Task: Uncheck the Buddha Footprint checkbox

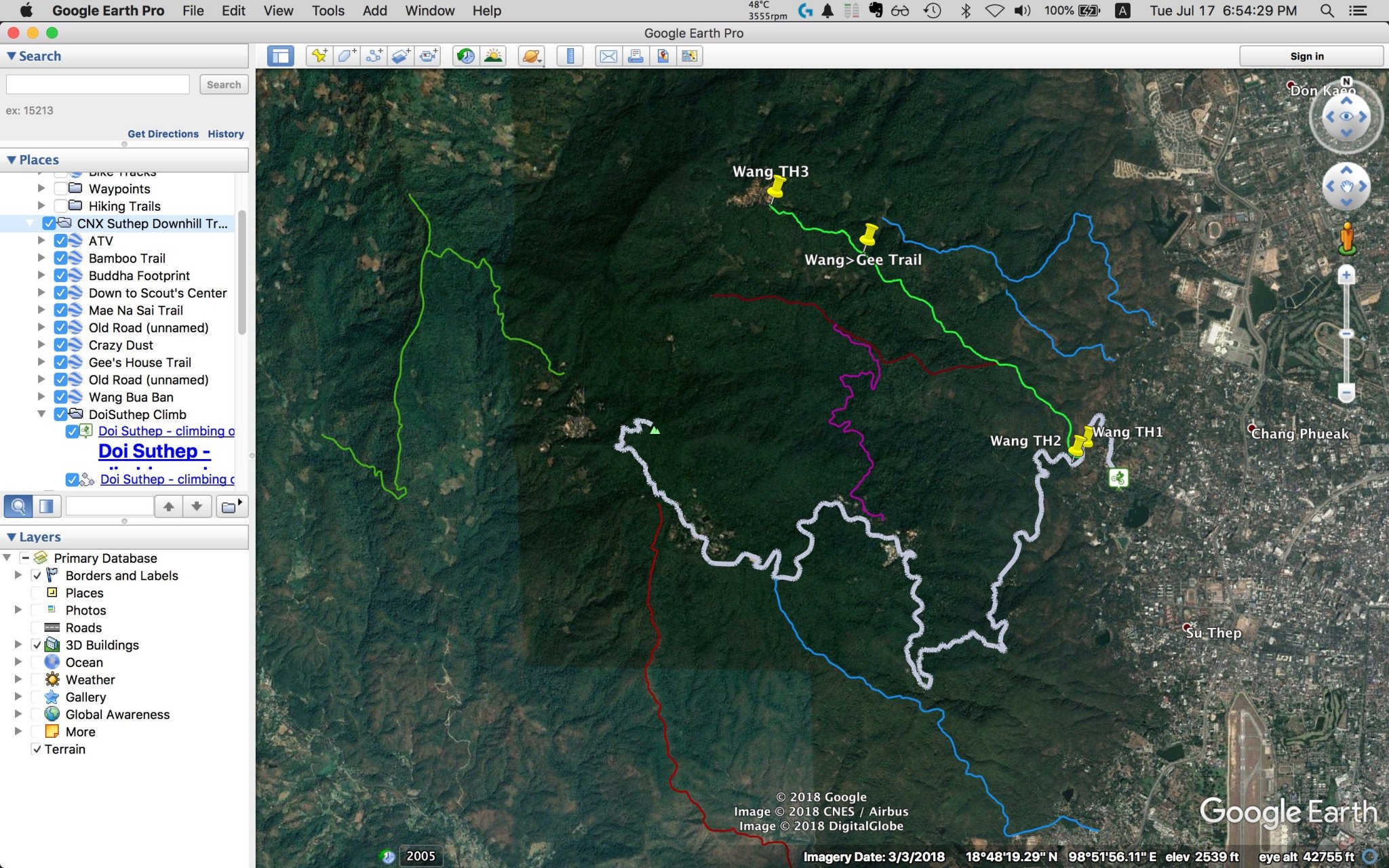Action: point(60,275)
